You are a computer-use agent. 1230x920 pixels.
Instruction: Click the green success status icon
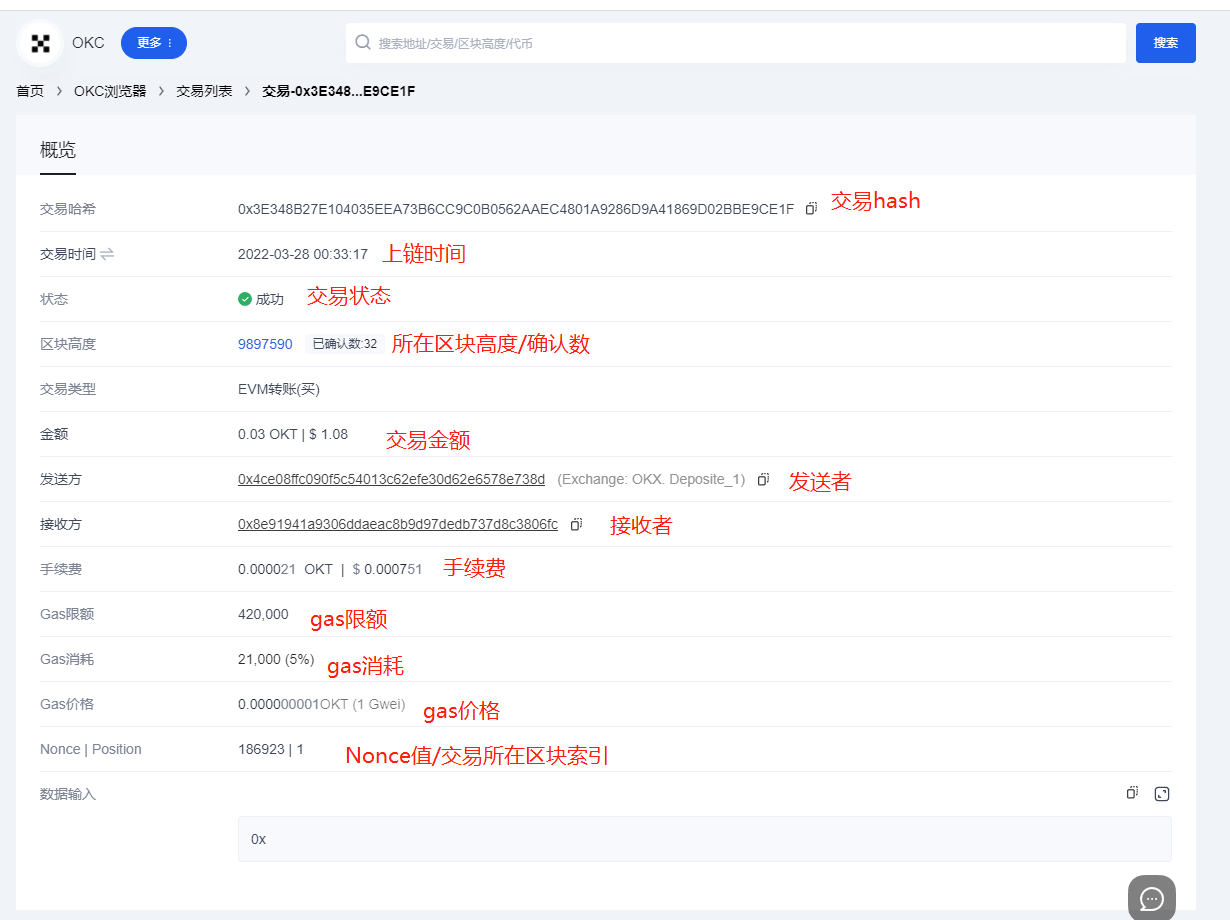click(x=245, y=298)
